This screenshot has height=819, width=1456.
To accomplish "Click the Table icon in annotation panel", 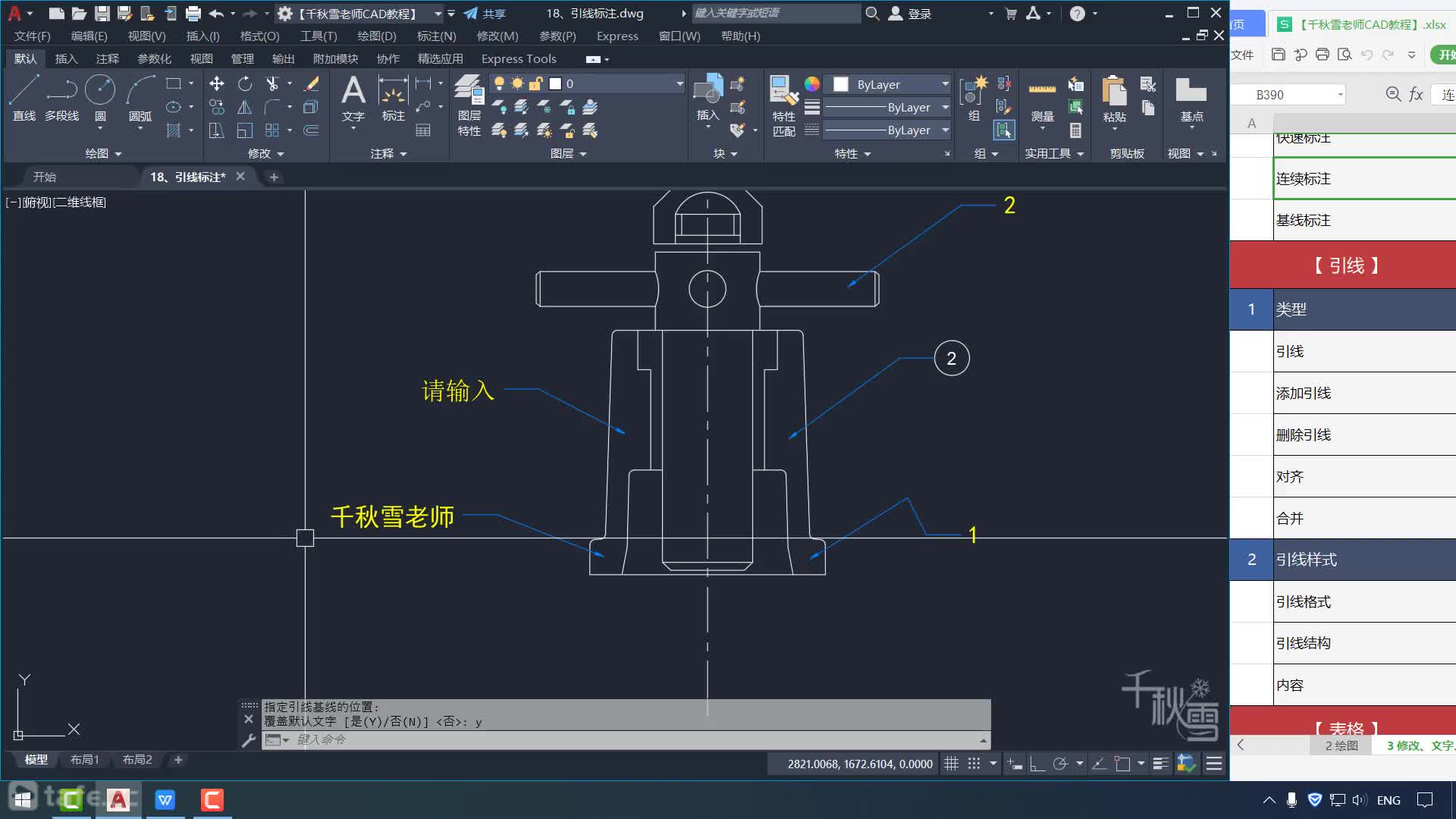I will pos(423,130).
